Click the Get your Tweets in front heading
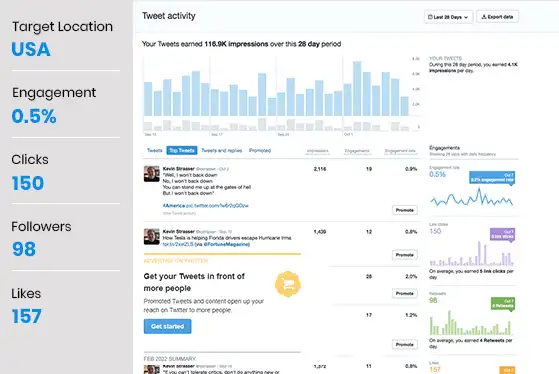Image resolution: width=559 pixels, height=374 pixels. 194,282
